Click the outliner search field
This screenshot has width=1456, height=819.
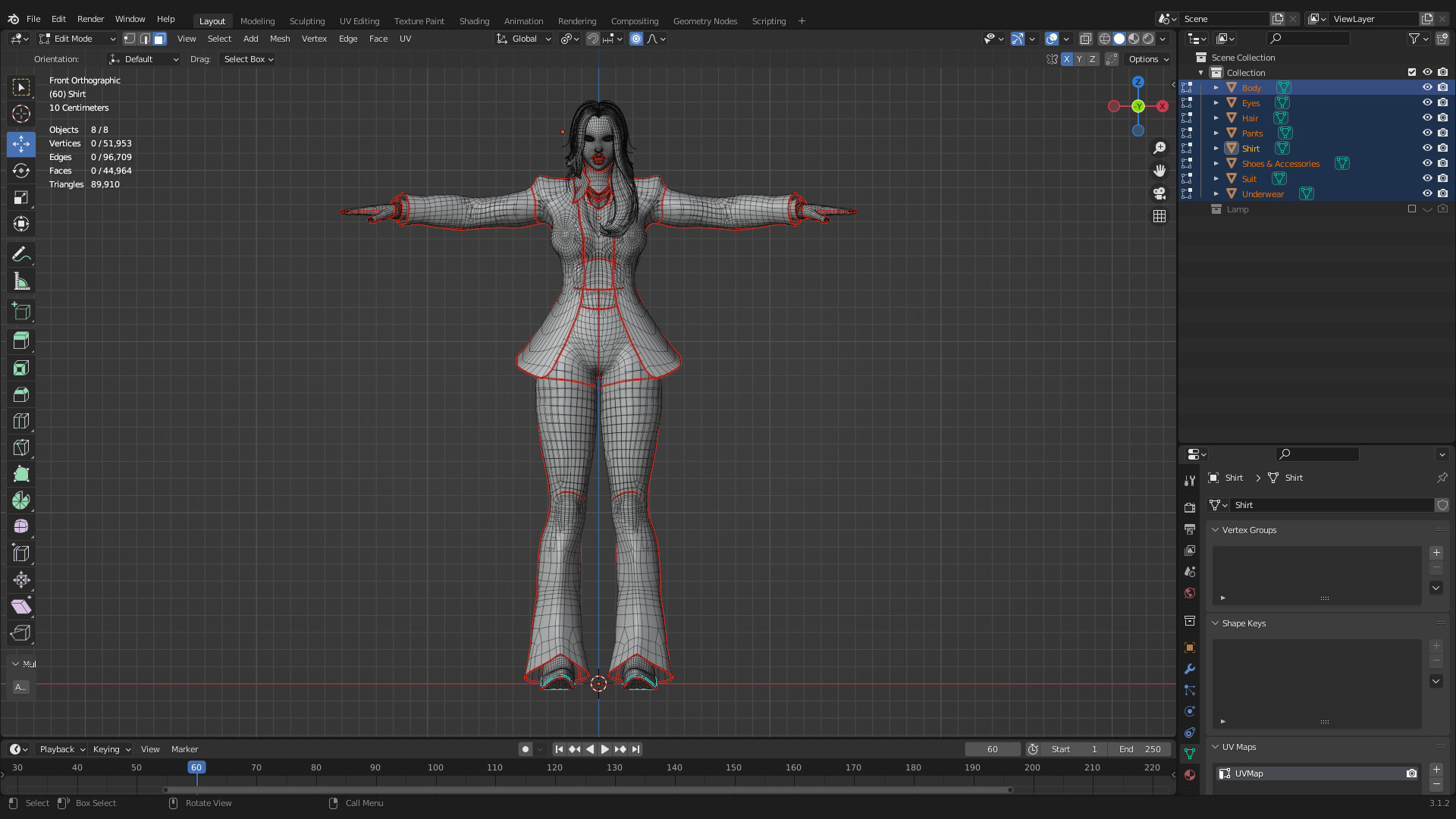point(1309,39)
